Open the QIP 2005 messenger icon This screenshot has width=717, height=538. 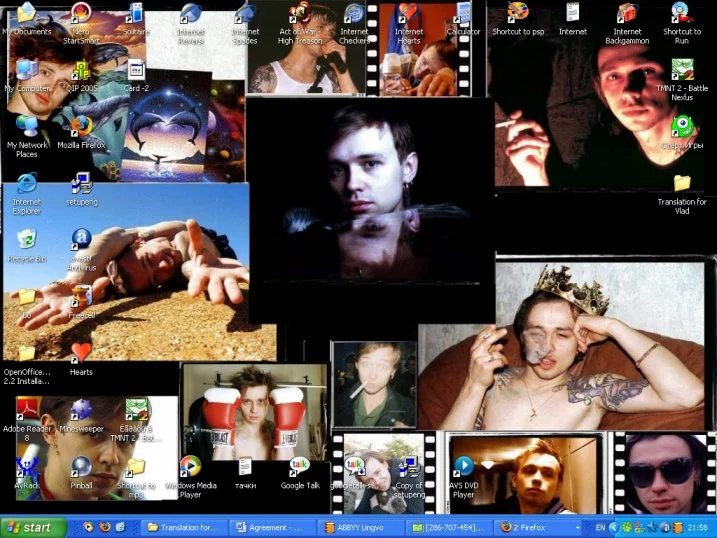coord(81,70)
